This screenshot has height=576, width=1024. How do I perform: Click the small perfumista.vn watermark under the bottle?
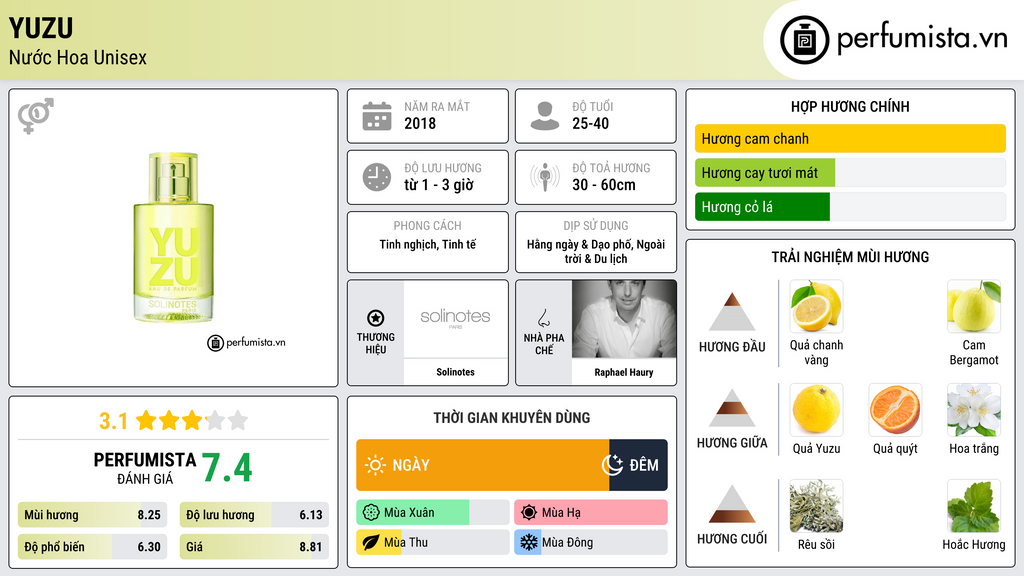point(246,342)
